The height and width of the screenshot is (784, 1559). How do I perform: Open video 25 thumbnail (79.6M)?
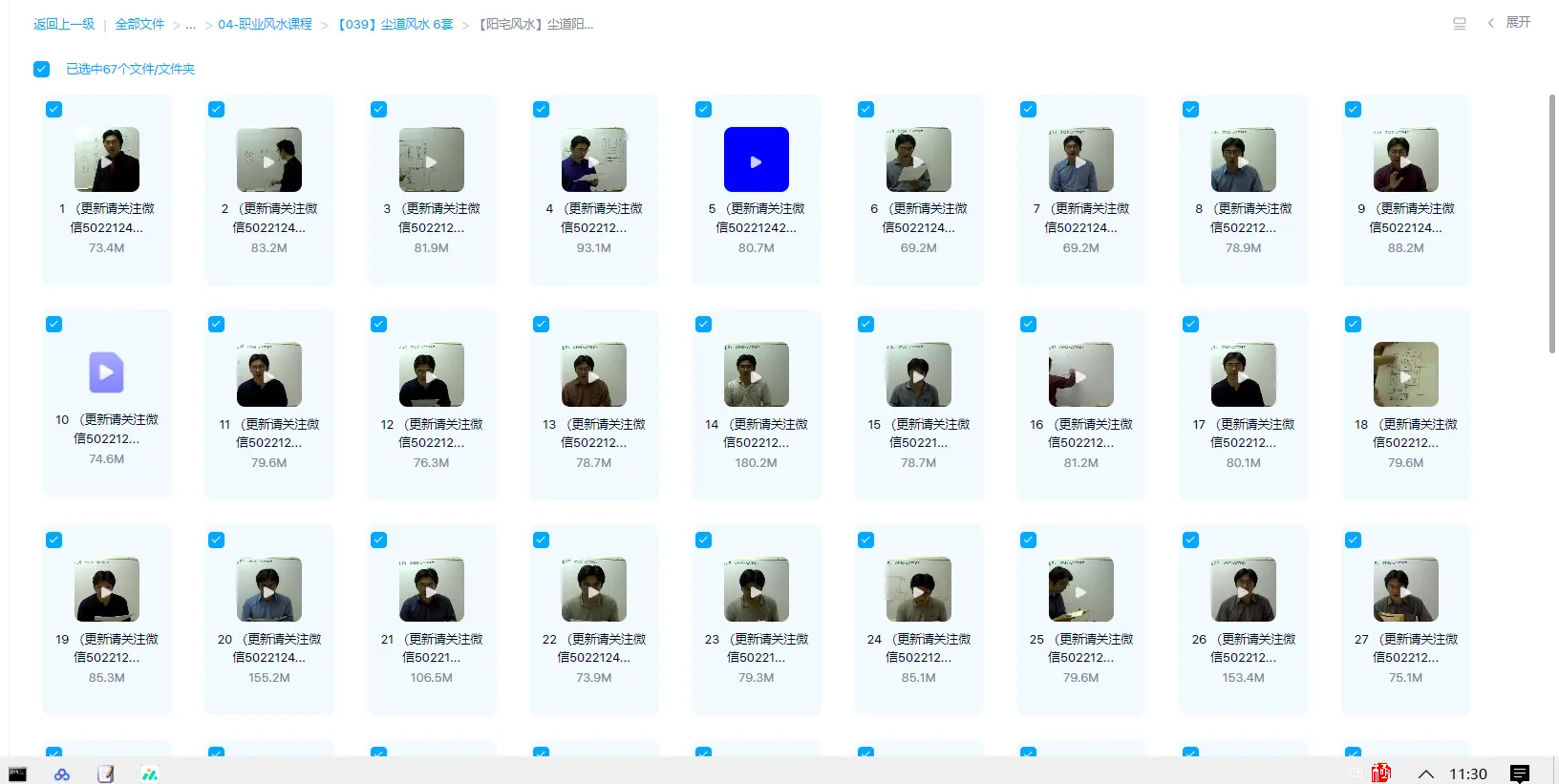pos(1081,590)
